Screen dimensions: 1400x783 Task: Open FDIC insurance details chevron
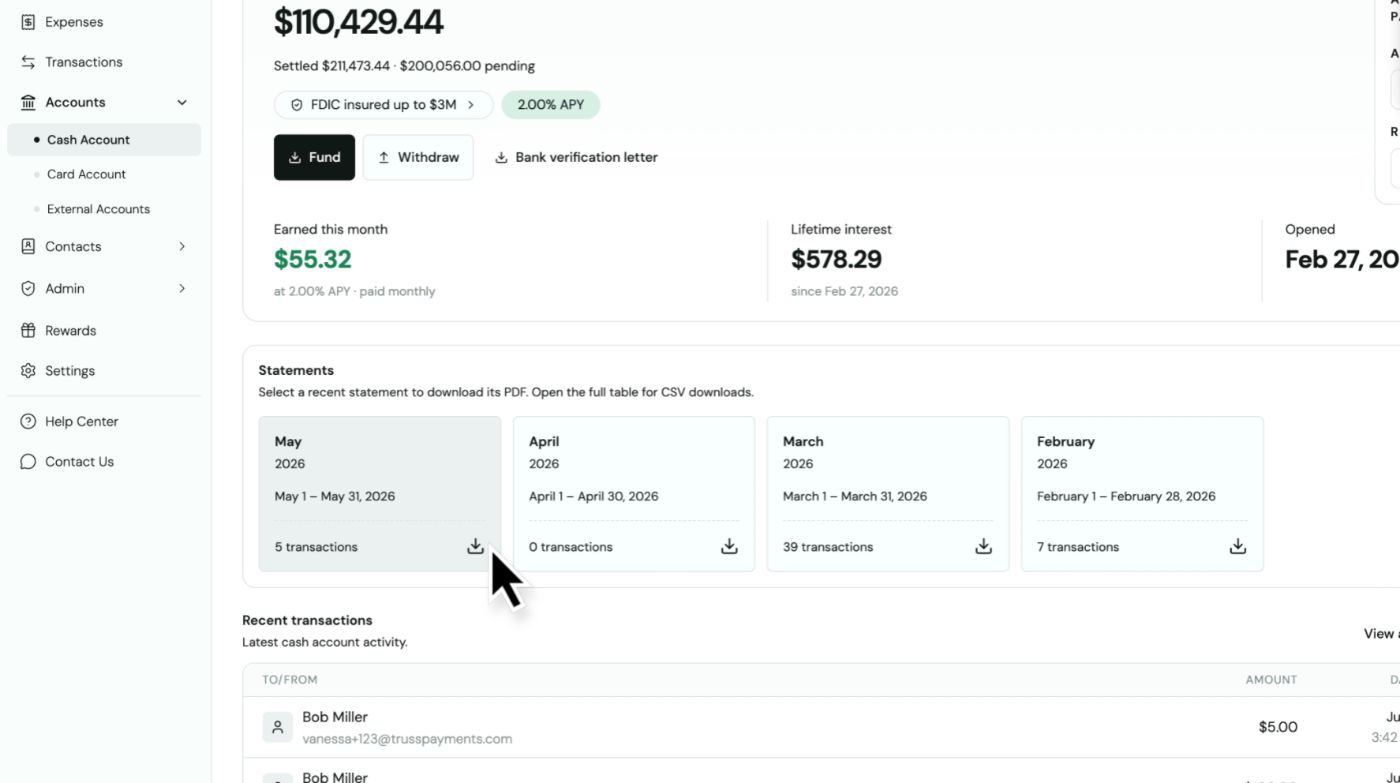(471, 105)
